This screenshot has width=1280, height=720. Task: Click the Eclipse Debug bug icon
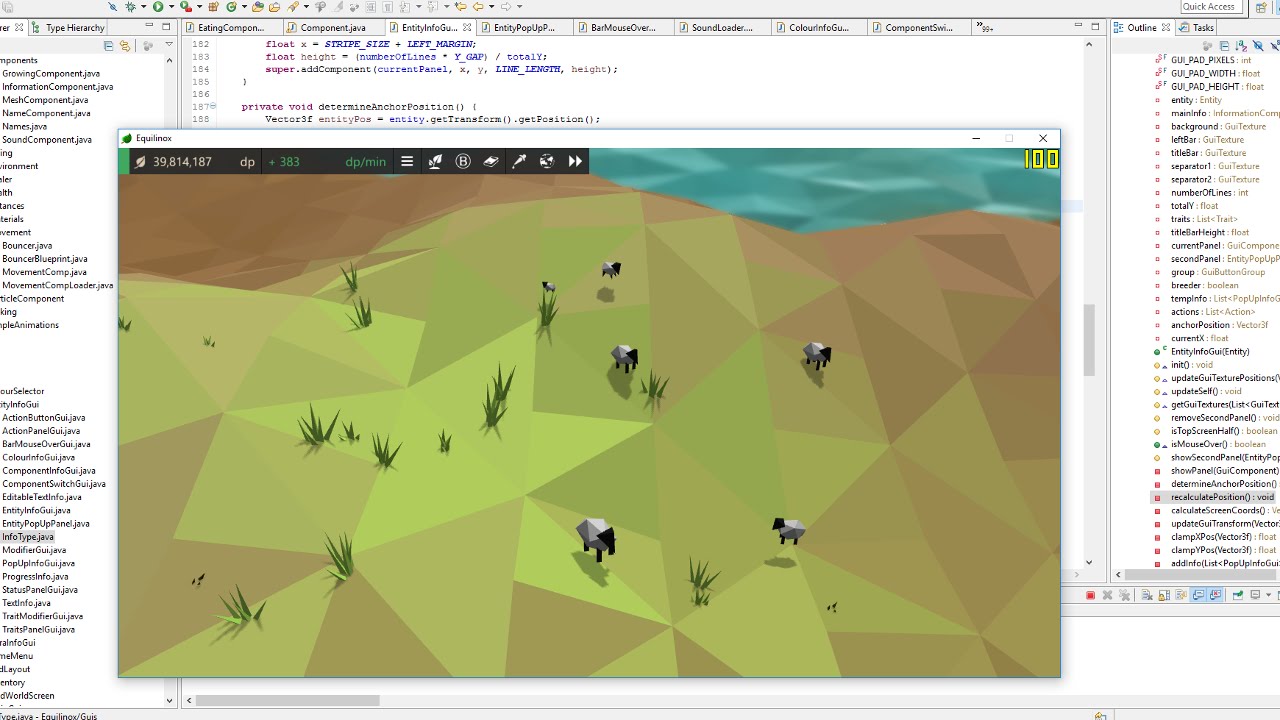point(130,6)
